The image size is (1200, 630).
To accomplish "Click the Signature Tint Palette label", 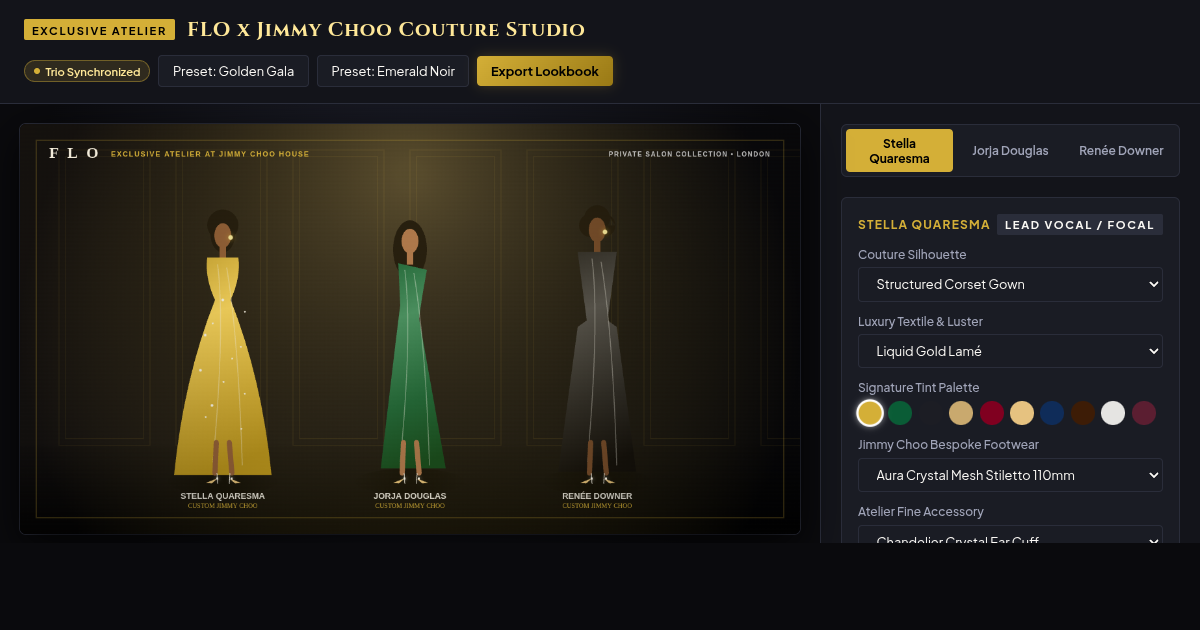I will click(x=918, y=388).
